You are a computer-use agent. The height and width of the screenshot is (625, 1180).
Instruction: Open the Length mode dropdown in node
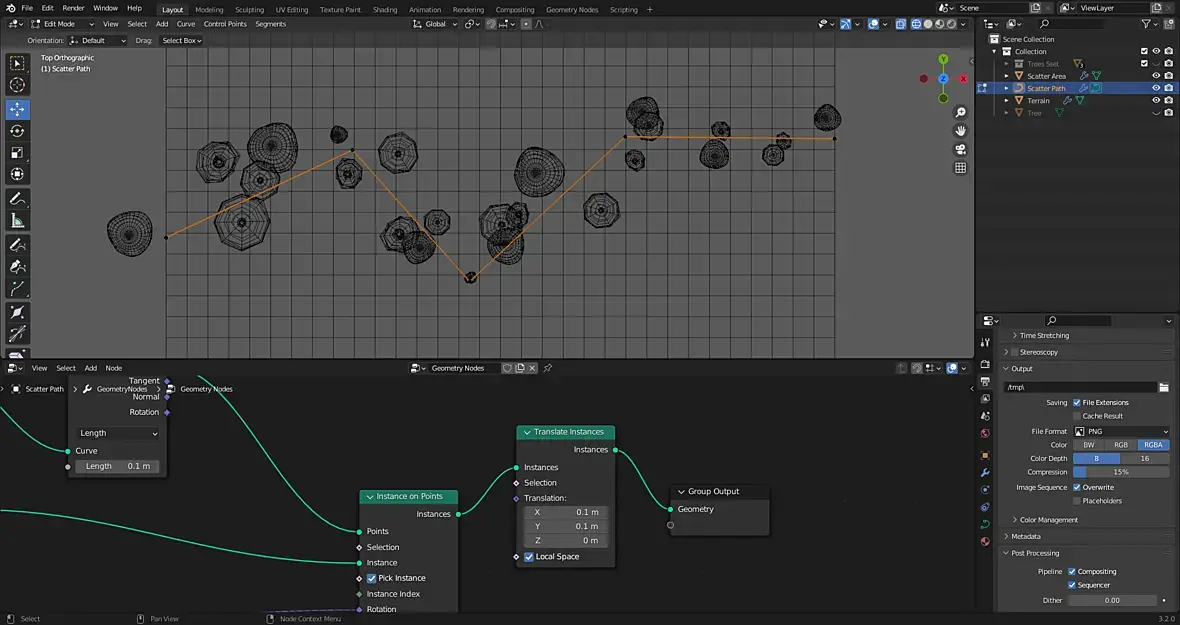(118, 433)
